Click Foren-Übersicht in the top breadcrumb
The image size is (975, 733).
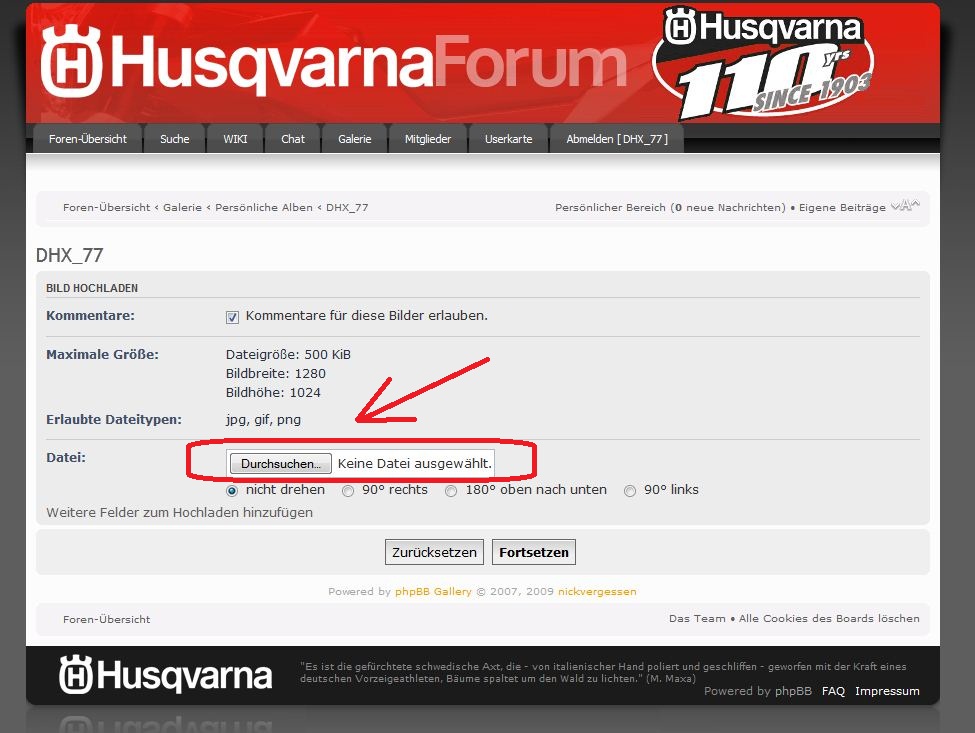click(106, 208)
